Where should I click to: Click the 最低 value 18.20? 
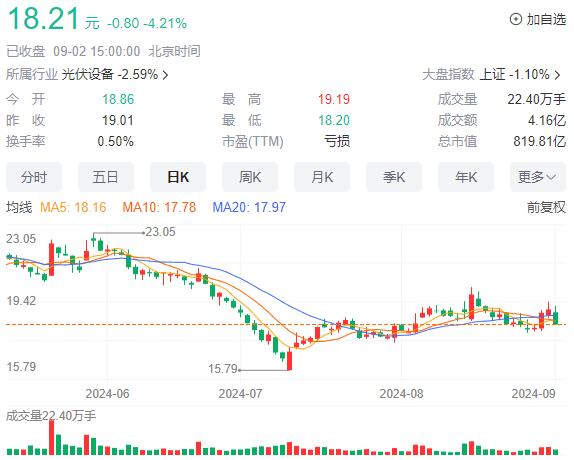pos(333,120)
